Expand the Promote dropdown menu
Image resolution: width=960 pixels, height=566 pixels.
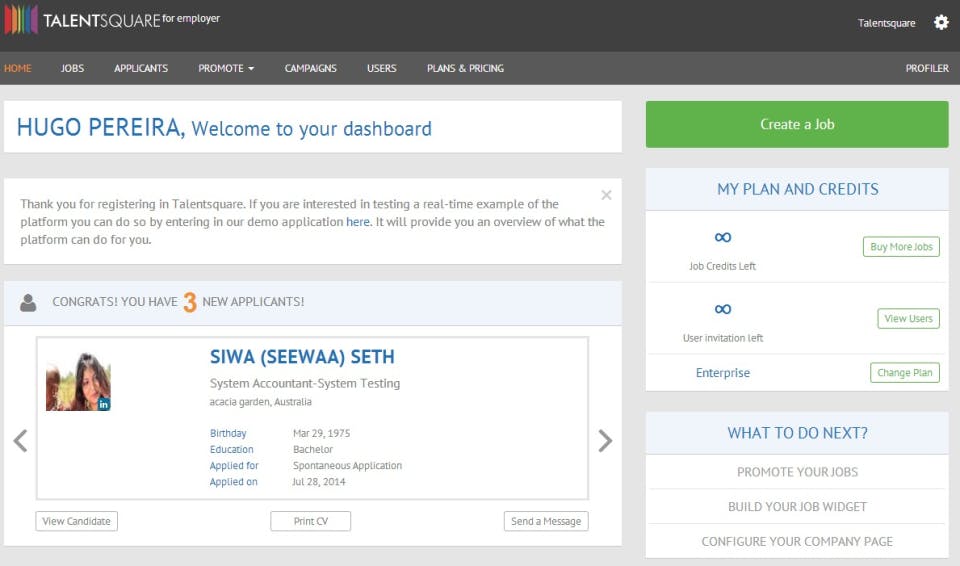[x=226, y=68]
